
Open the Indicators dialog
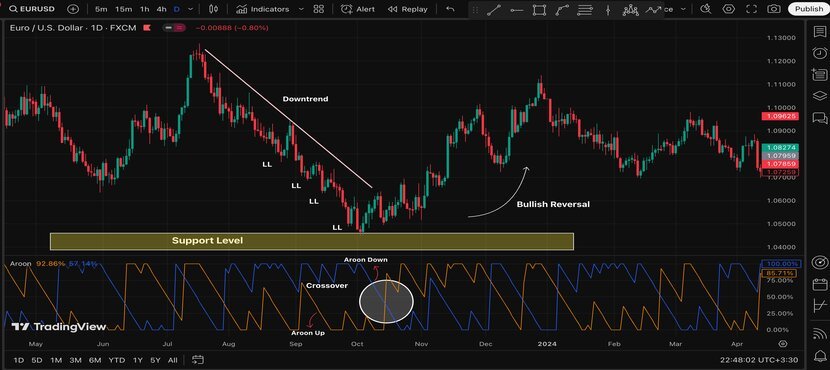pyautogui.click(x=263, y=9)
